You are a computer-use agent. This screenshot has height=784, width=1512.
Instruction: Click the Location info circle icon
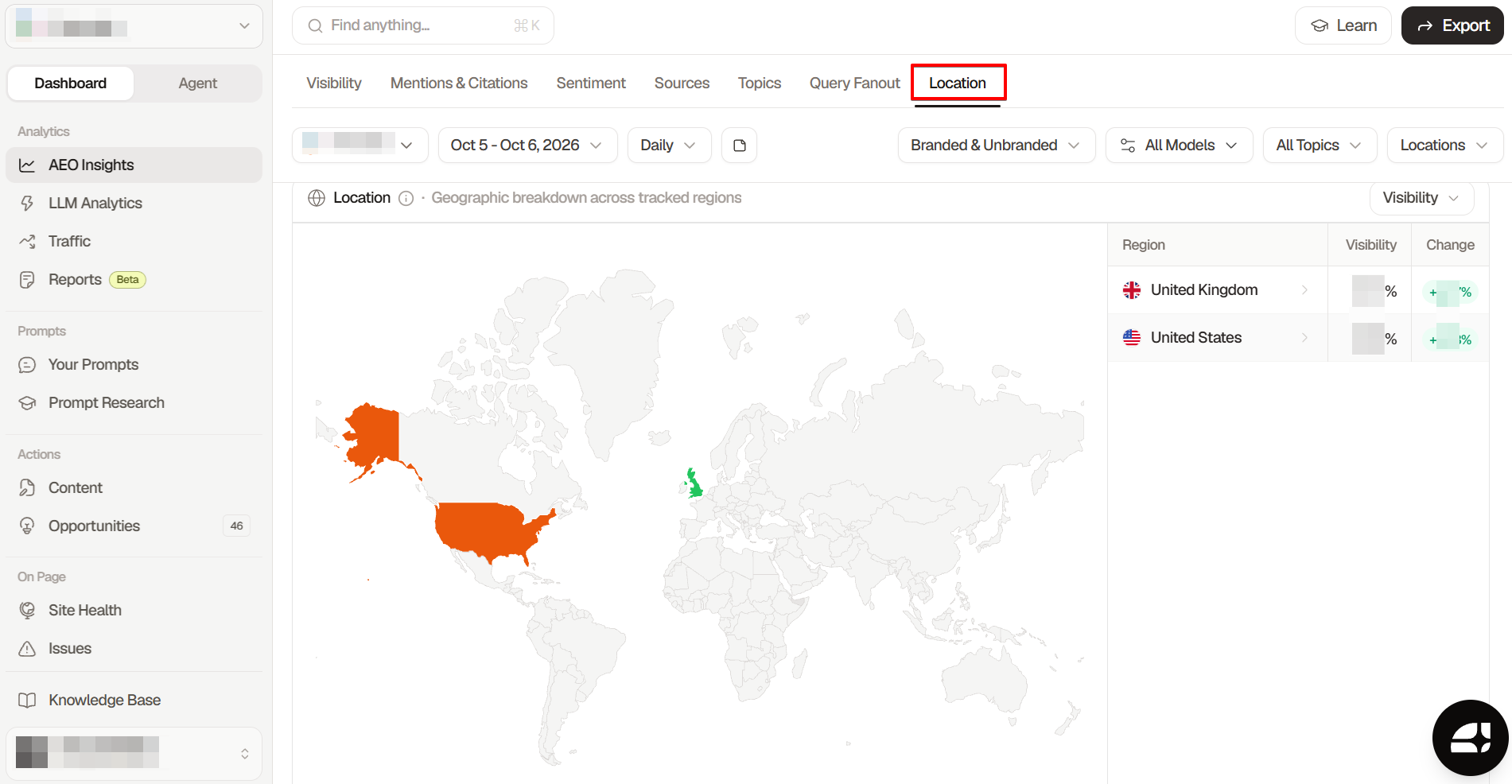click(x=406, y=198)
